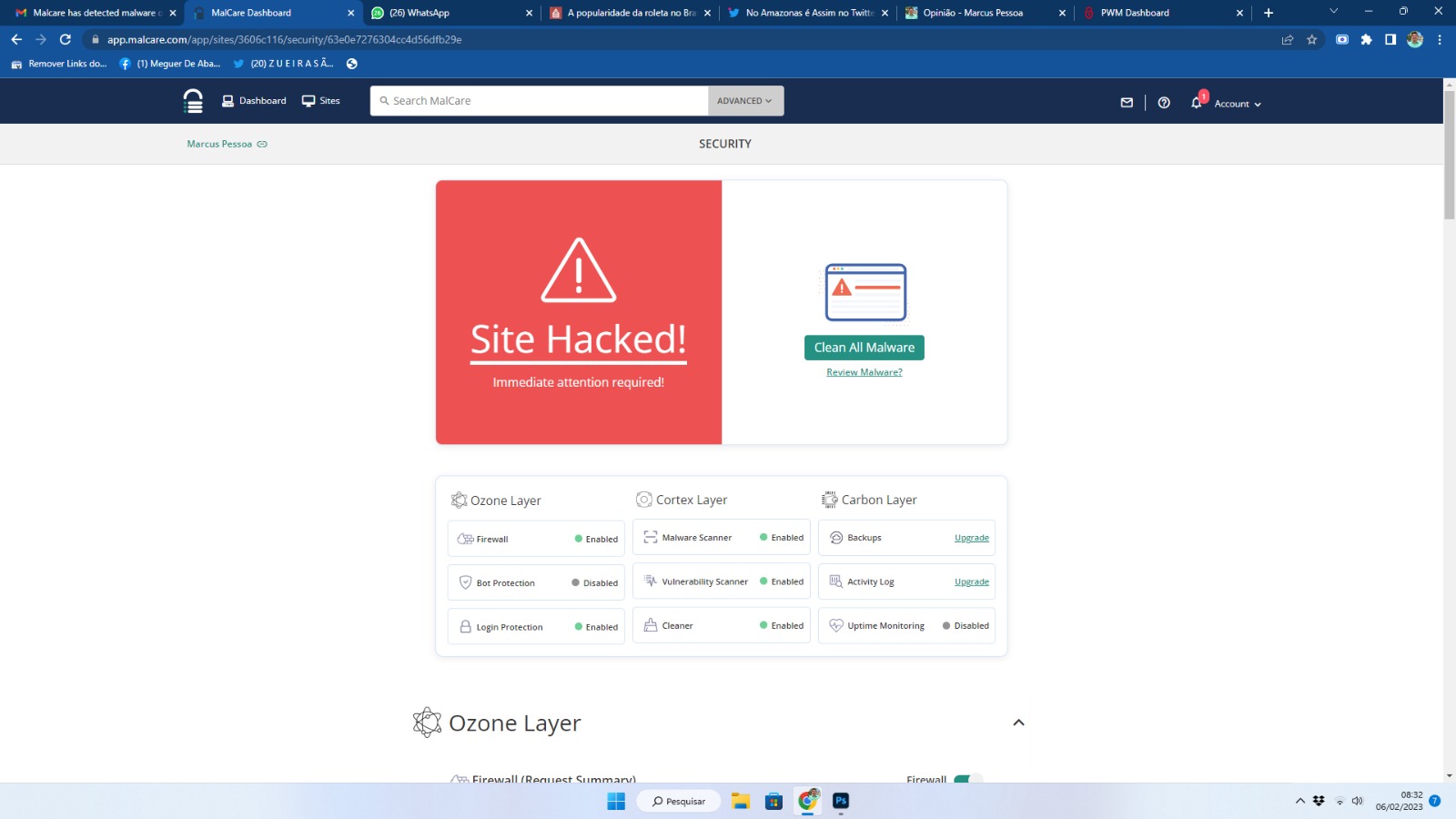Click the Carbon Layer icon
Screen dimensions: 1456x819
[x=830, y=500]
